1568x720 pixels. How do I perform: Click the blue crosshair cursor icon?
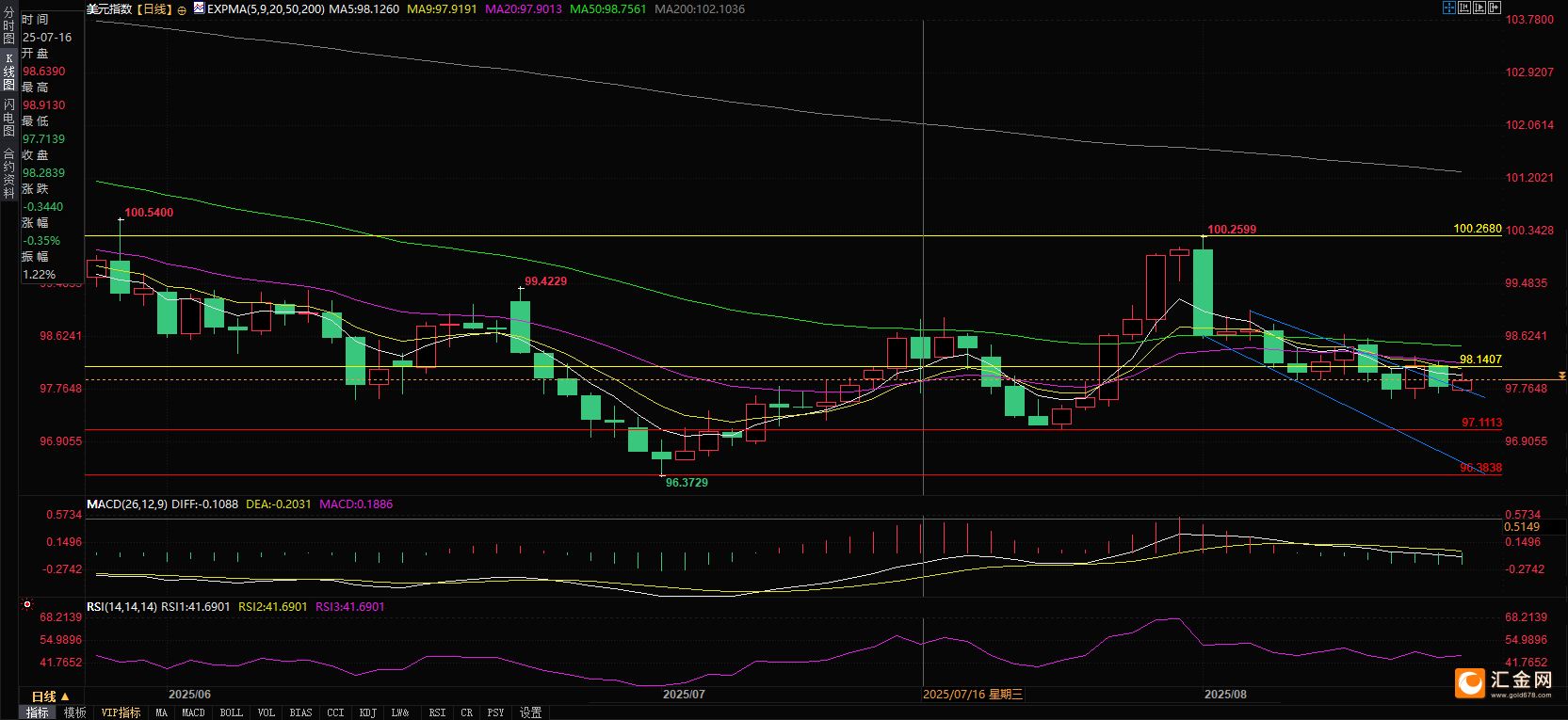pyautogui.click(x=1448, y=8)
